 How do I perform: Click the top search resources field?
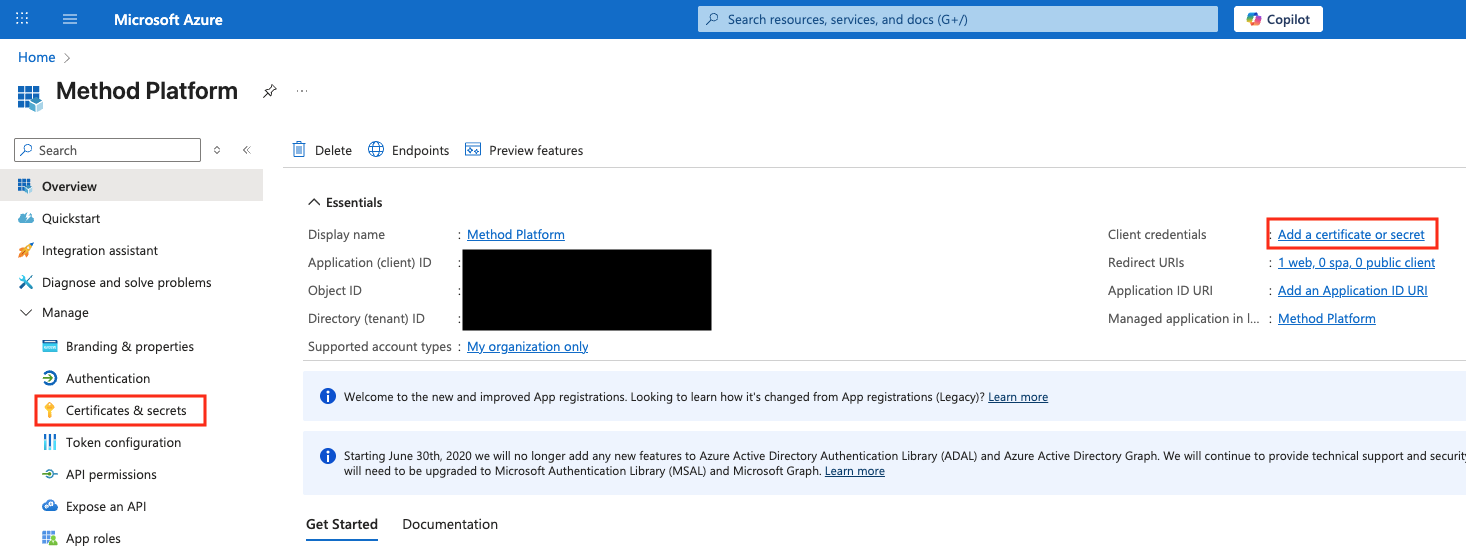pyautogui.click(x=957, y=19)
